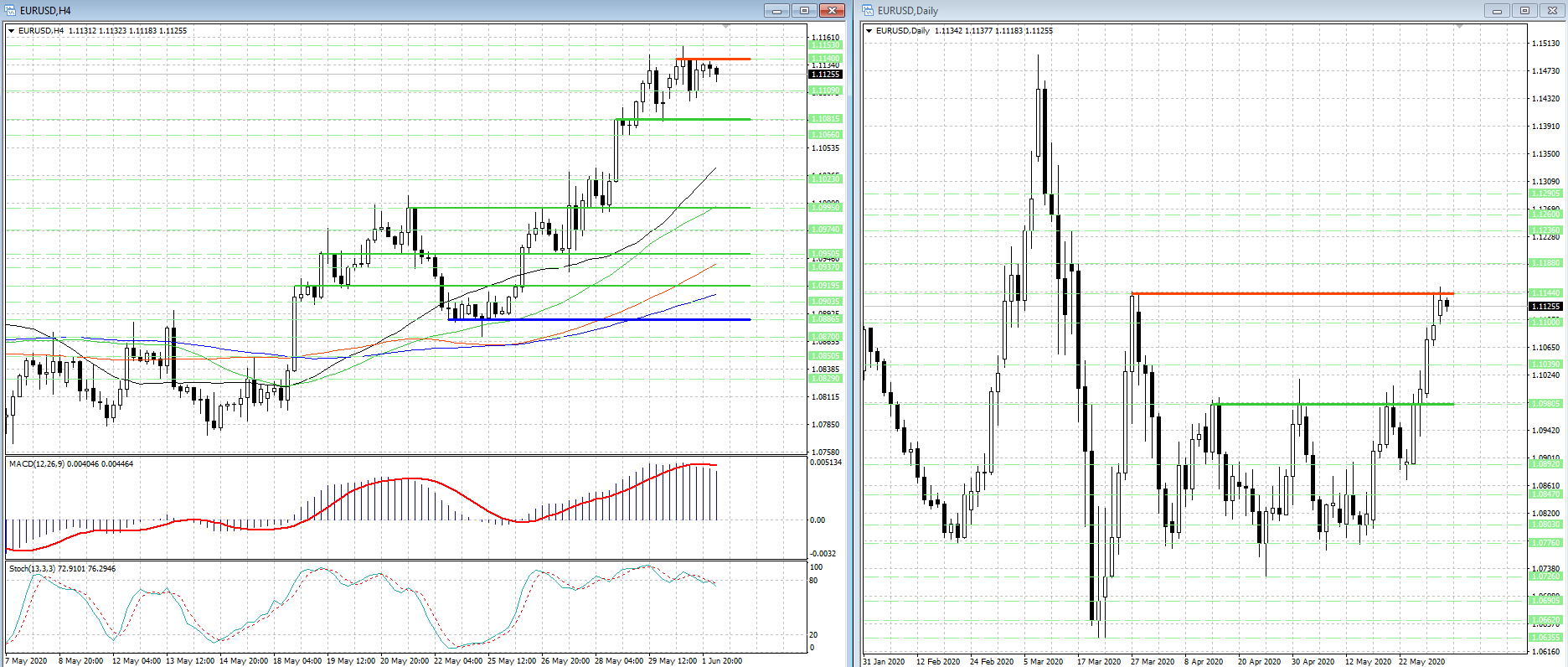Select the red resistance line on Daily chart
Image resolution: width=1568 pixels, height=667 pixels.
pos(1292,293)
